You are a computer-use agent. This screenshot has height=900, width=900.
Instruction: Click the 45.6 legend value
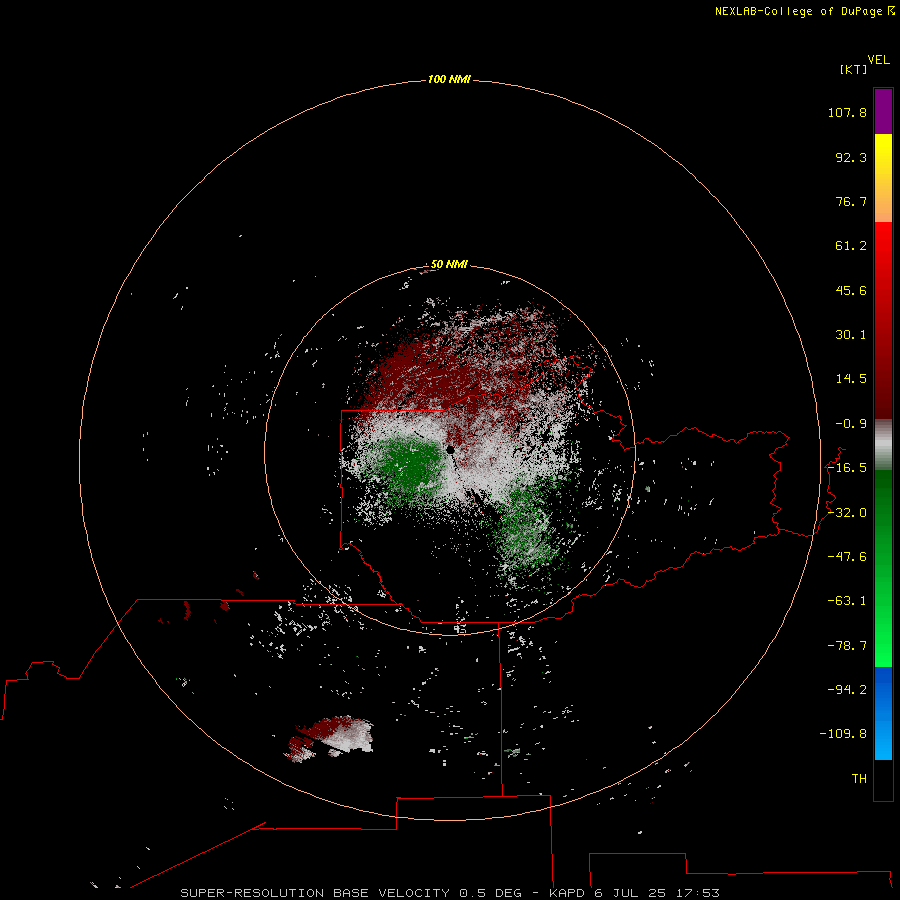851,290
